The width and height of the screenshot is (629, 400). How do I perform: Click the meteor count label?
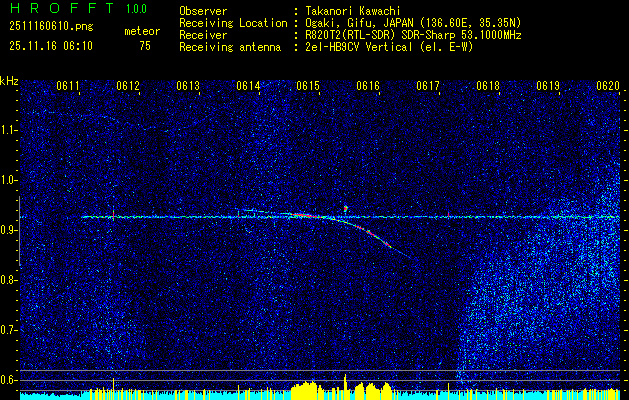pos(142,31)
